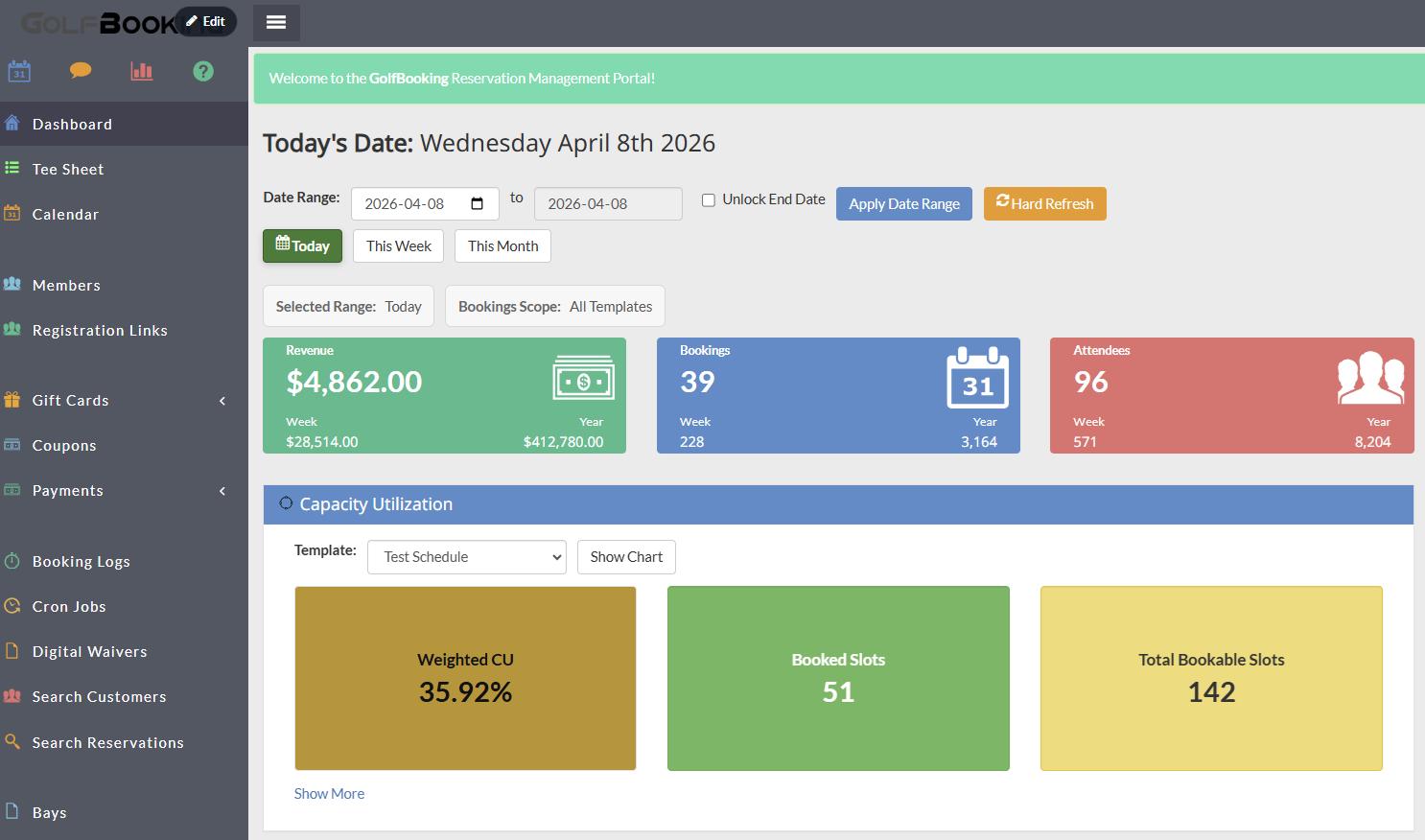Select the bar chart statistics icon

141,70
